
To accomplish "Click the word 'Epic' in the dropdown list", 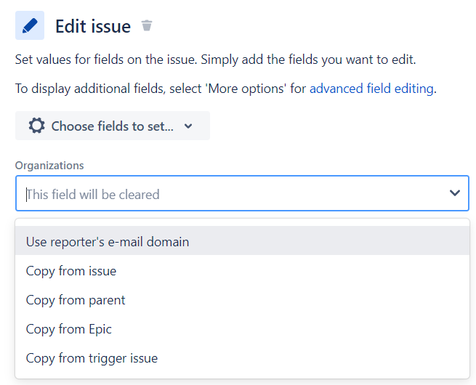I will click(x=100, y=329).
